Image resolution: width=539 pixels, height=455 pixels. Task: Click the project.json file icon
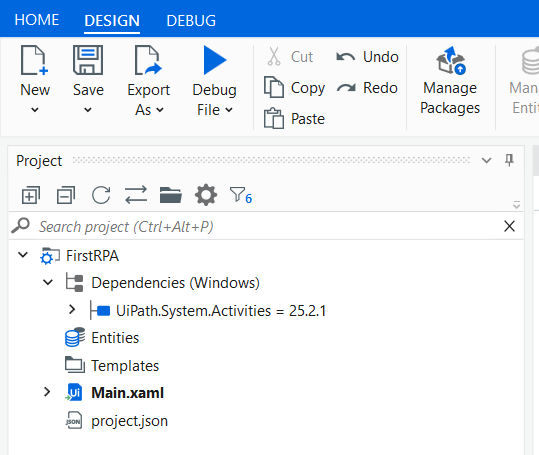[x=74, y=420]
